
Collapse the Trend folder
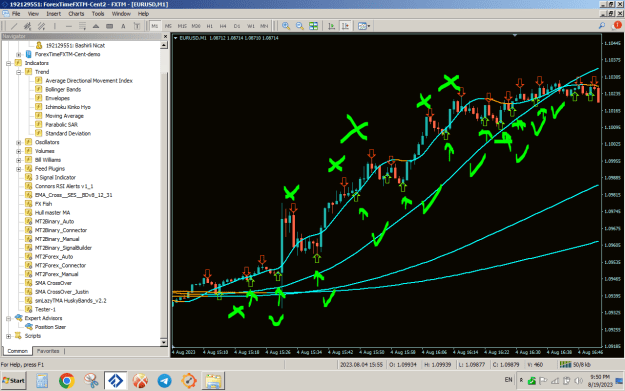pos(18,72)
